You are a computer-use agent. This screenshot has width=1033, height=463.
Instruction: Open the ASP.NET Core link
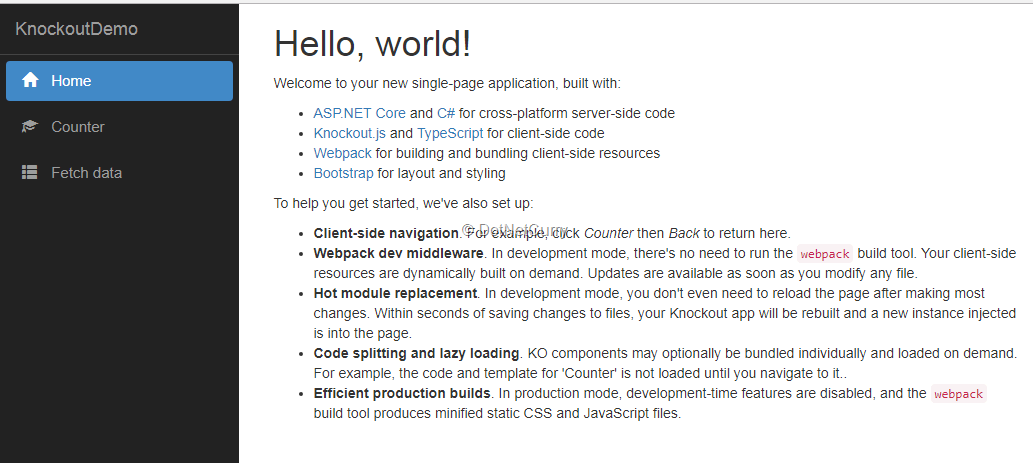point(360,113)
